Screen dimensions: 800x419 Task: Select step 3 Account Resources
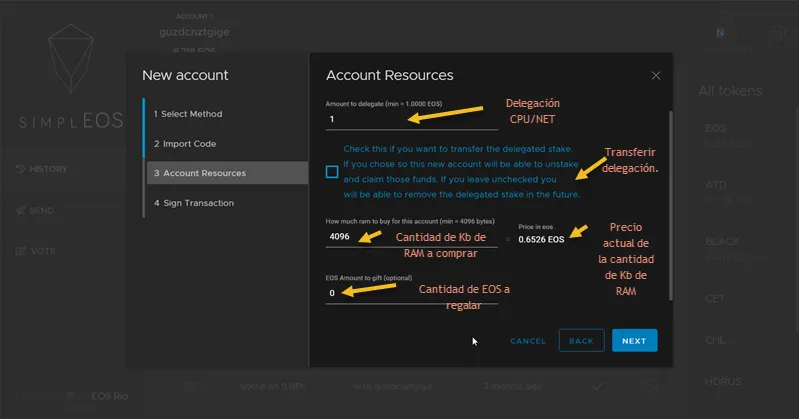227,173
